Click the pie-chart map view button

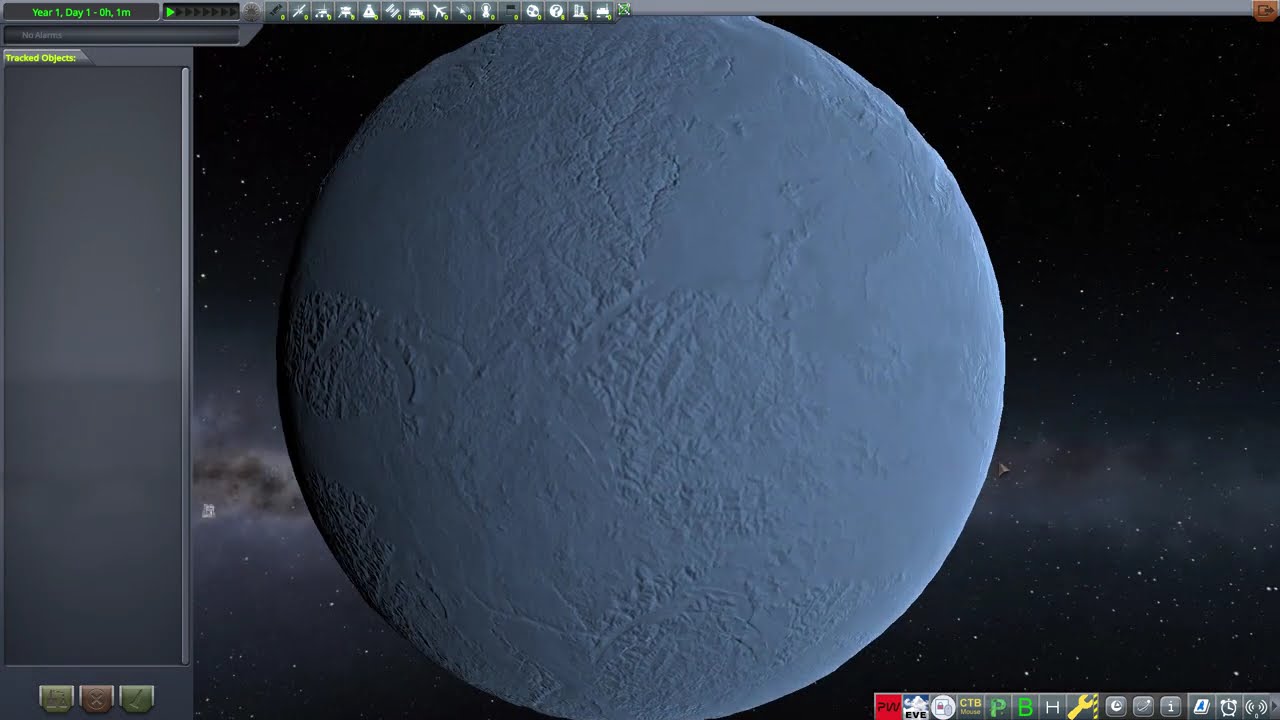(1116, 707)
